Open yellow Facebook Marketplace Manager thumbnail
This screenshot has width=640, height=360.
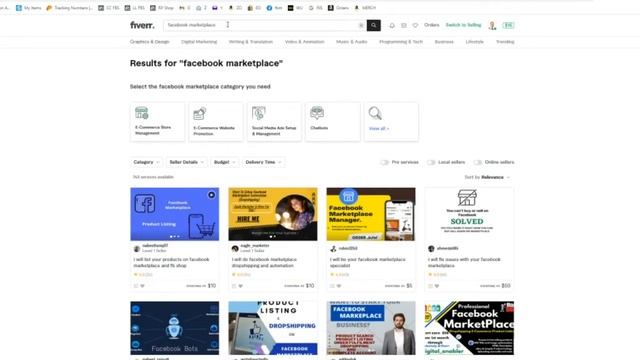(x=371, y=214)
